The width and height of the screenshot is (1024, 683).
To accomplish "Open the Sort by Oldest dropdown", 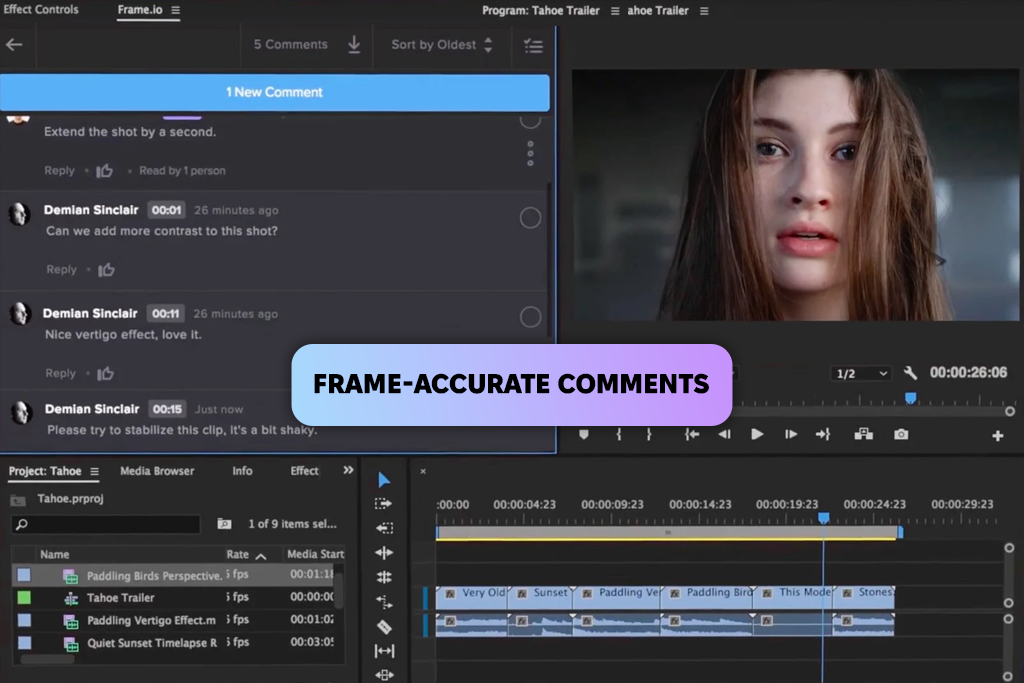I will click(441, 44).
